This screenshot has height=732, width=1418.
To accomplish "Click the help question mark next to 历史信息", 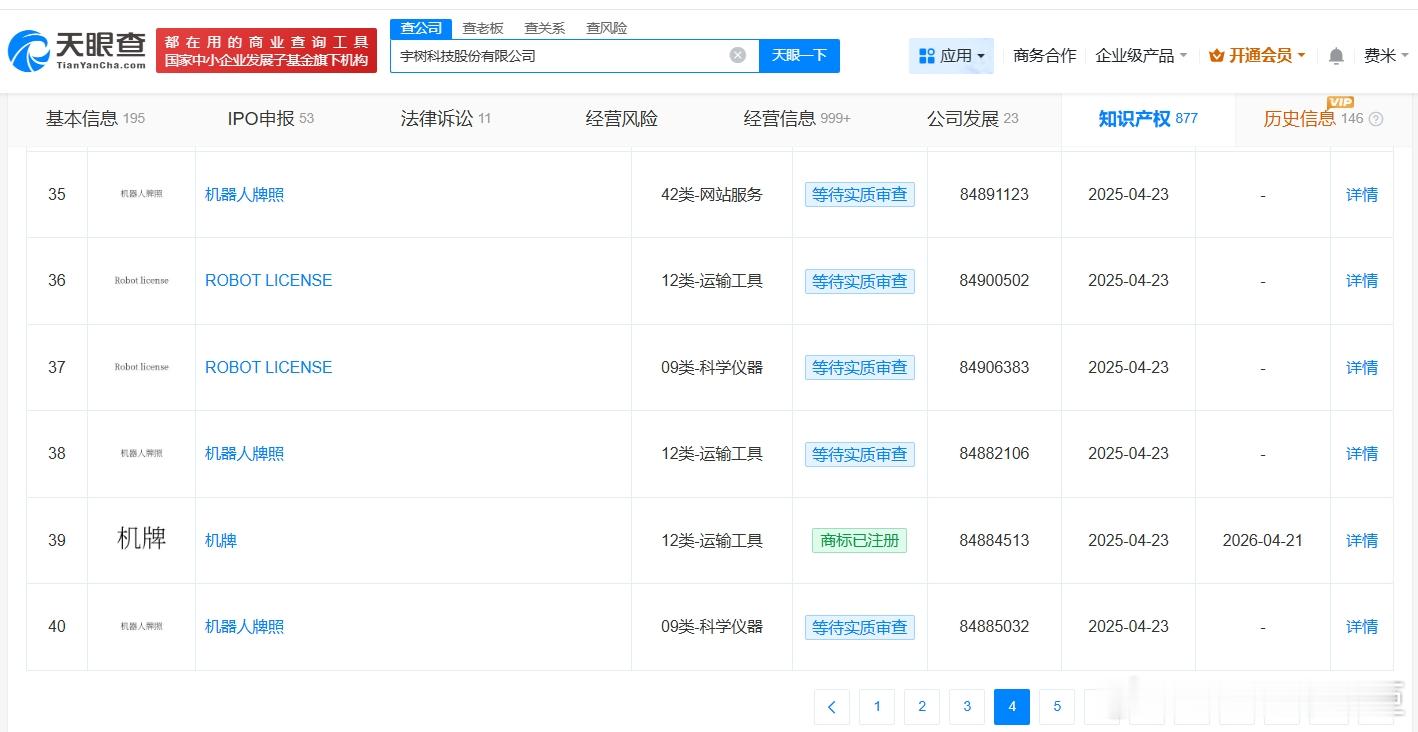I will coord(1376,119).
